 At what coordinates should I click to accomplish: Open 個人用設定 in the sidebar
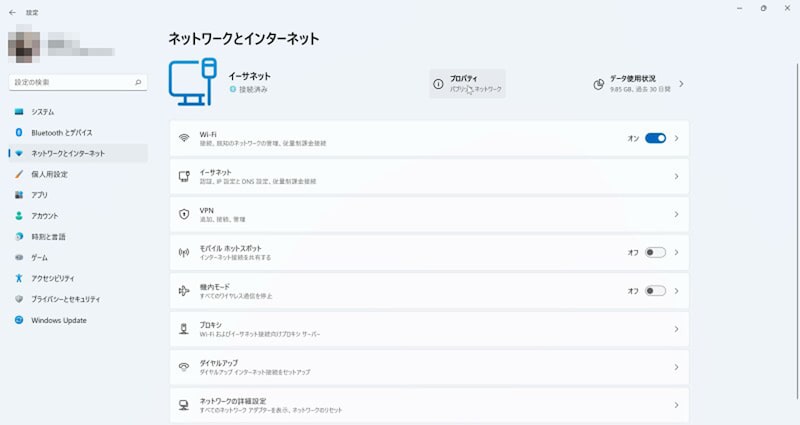click(x=50, y=174)
